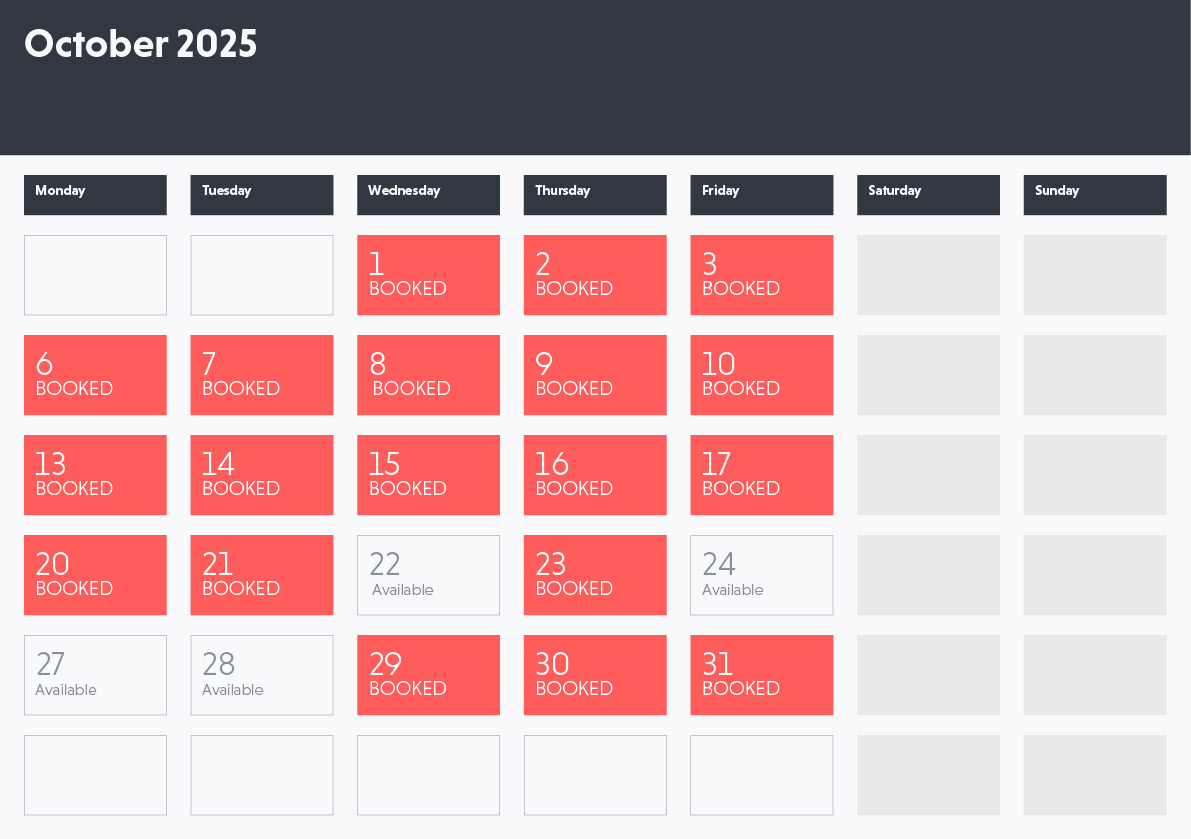The width and height of the screenshot is (1191, 839).
Task: Select the available date 24
Action: [761, 575]
